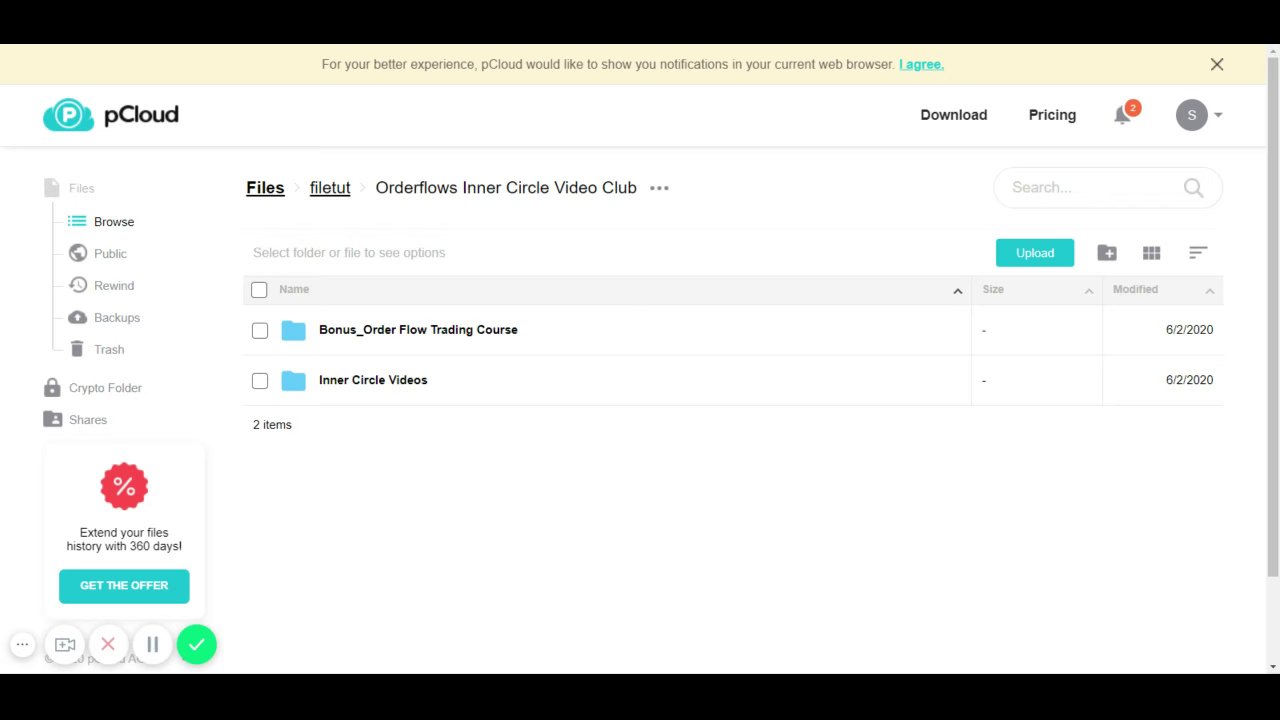
Task: Open Trash in sidebar
Action: point(97,350)
